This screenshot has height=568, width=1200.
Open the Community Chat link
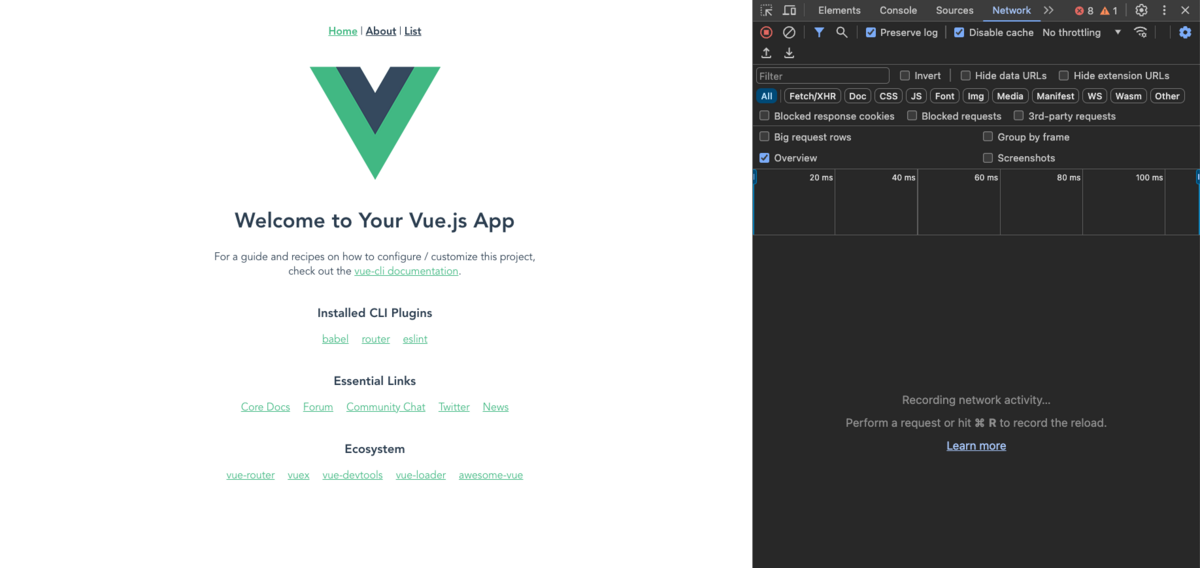click(386, 407)
